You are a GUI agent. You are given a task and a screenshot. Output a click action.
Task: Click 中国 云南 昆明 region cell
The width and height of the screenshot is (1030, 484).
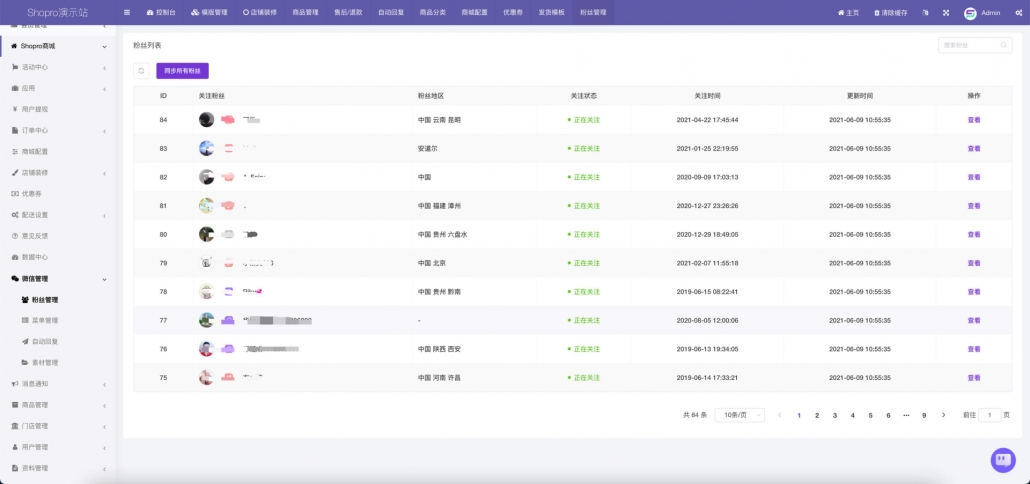[x=439, y=120]
